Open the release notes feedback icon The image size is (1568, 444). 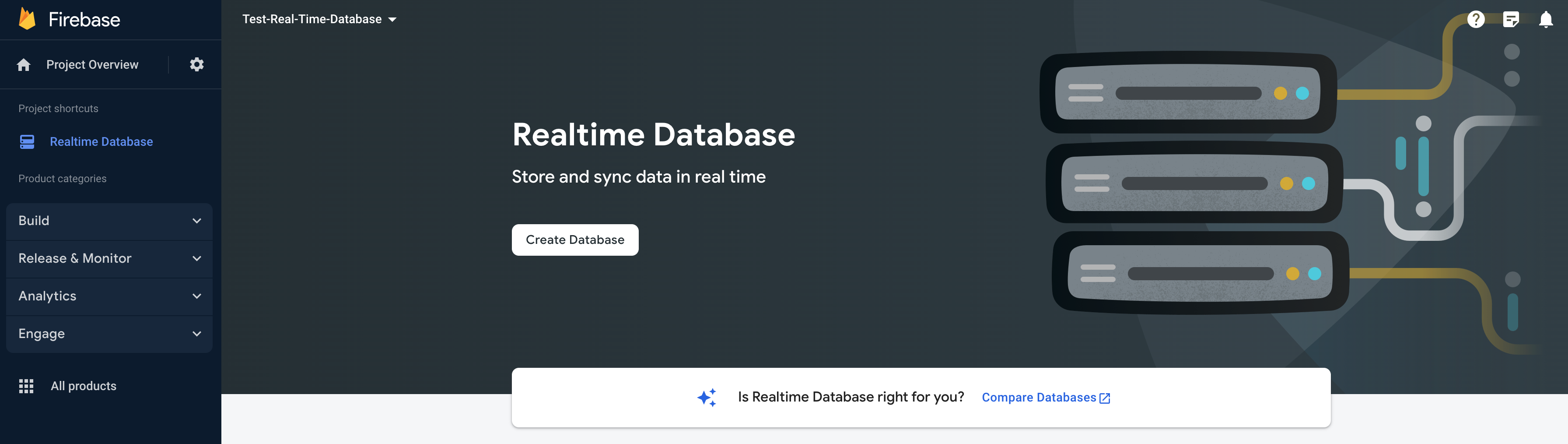point(1511,20)
